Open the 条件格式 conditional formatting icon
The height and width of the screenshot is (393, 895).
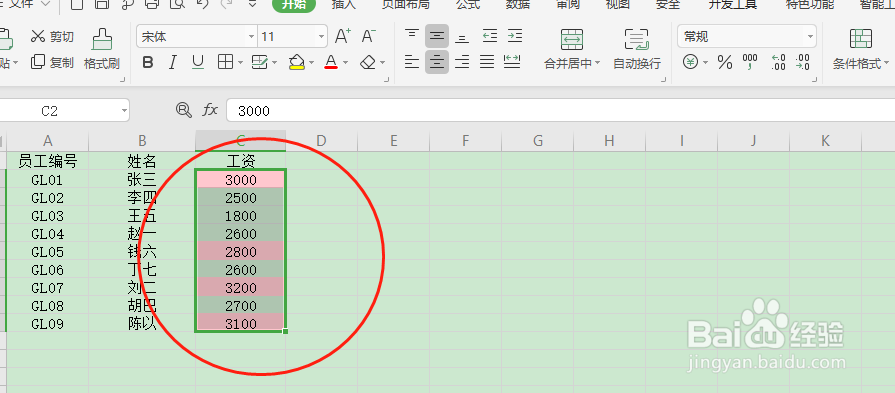860,39
